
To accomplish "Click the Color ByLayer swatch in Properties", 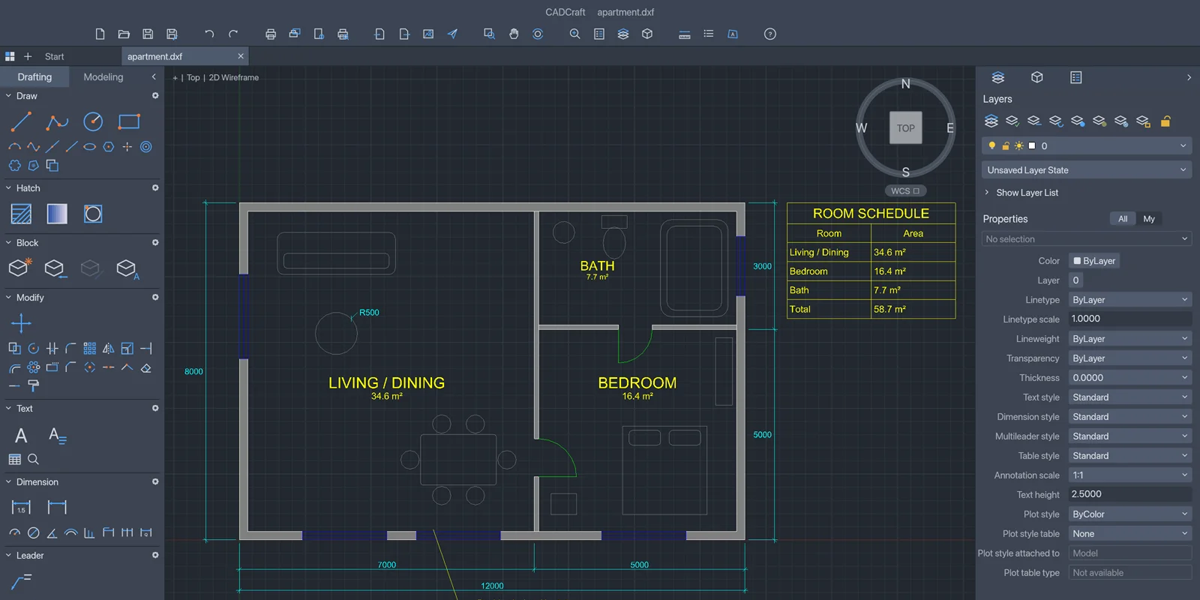I will pos(1094,261).
